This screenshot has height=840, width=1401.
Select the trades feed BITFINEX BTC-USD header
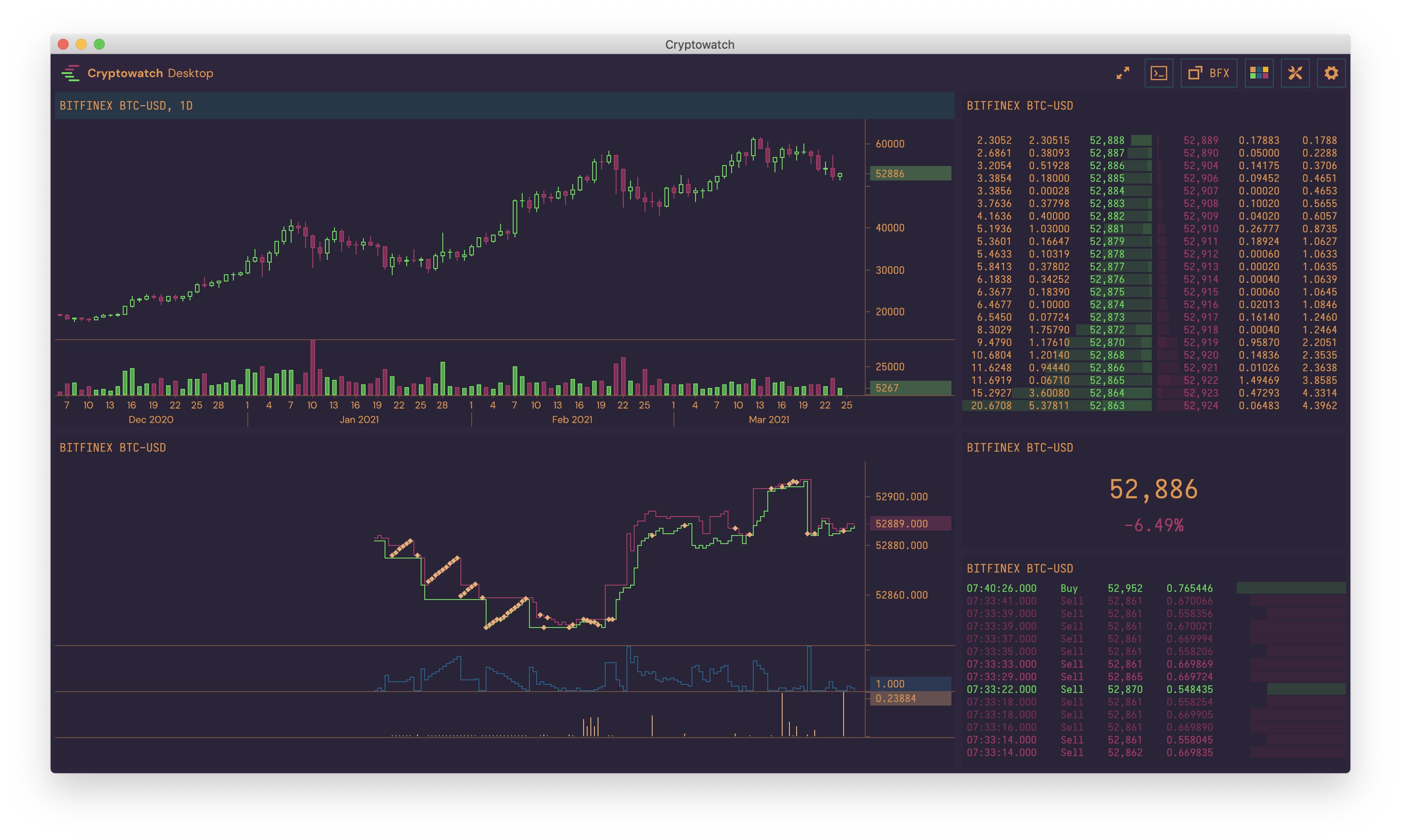[1019, 568]
